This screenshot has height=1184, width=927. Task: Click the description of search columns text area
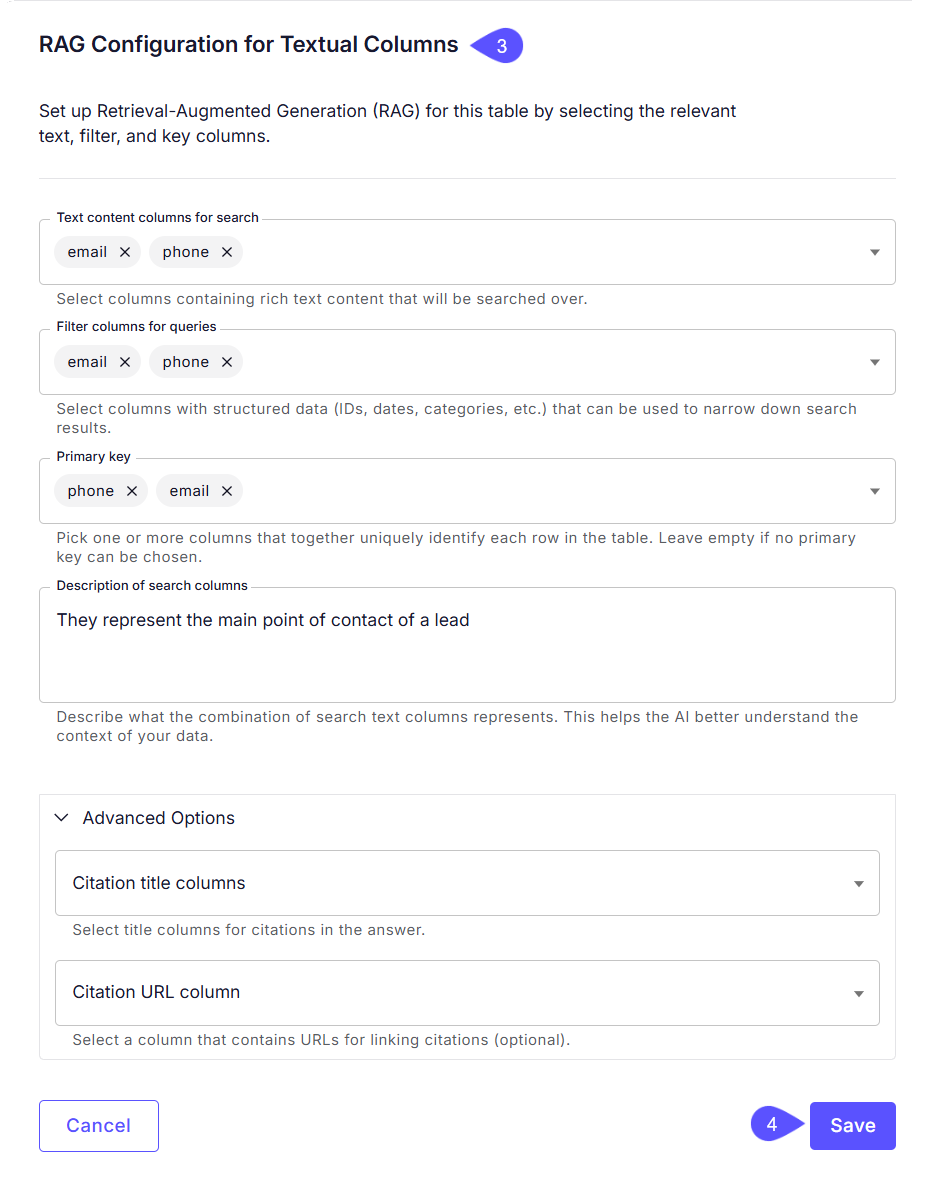click(467, 644)
